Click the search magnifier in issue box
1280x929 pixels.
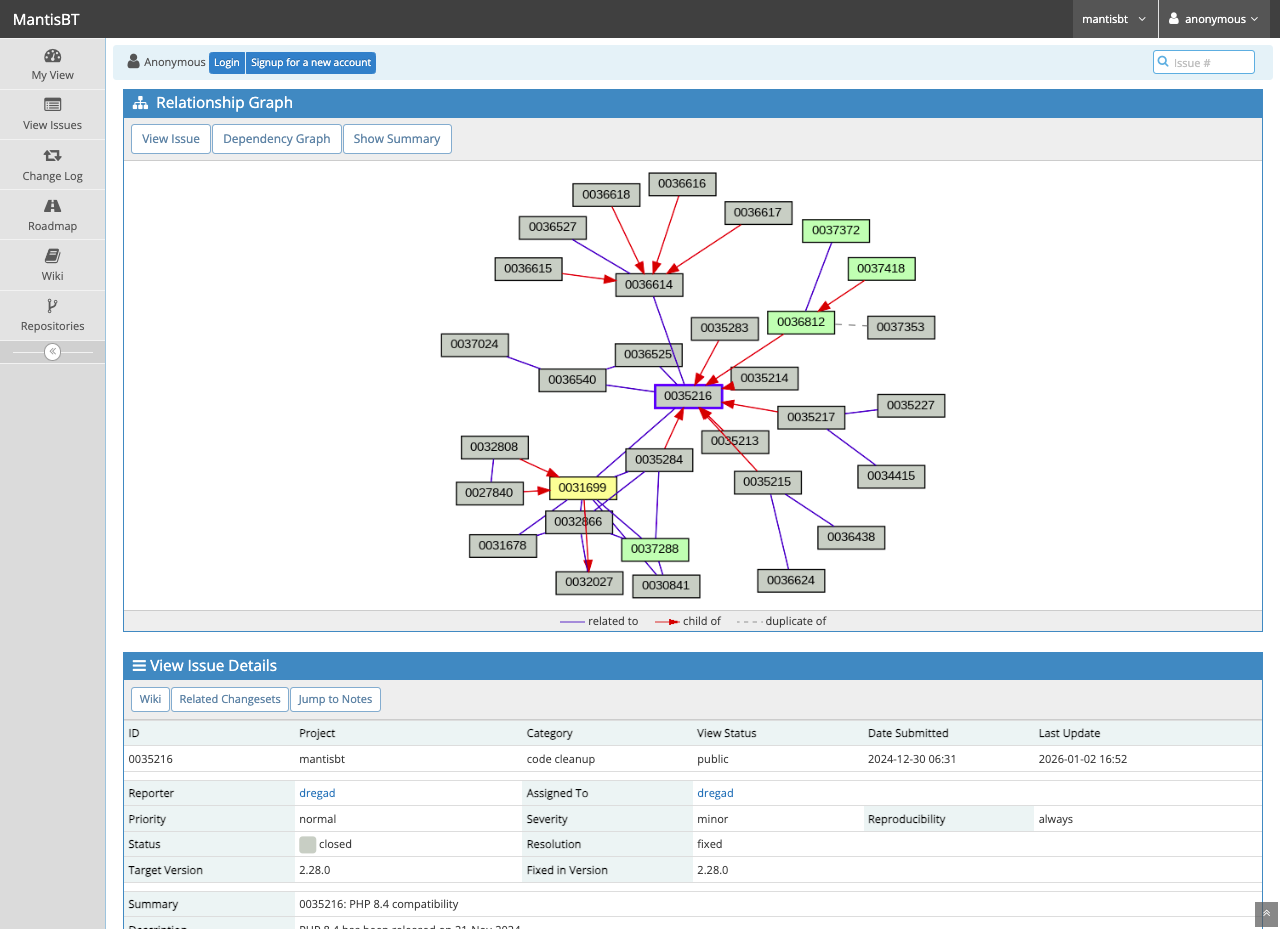(1163, 62)
